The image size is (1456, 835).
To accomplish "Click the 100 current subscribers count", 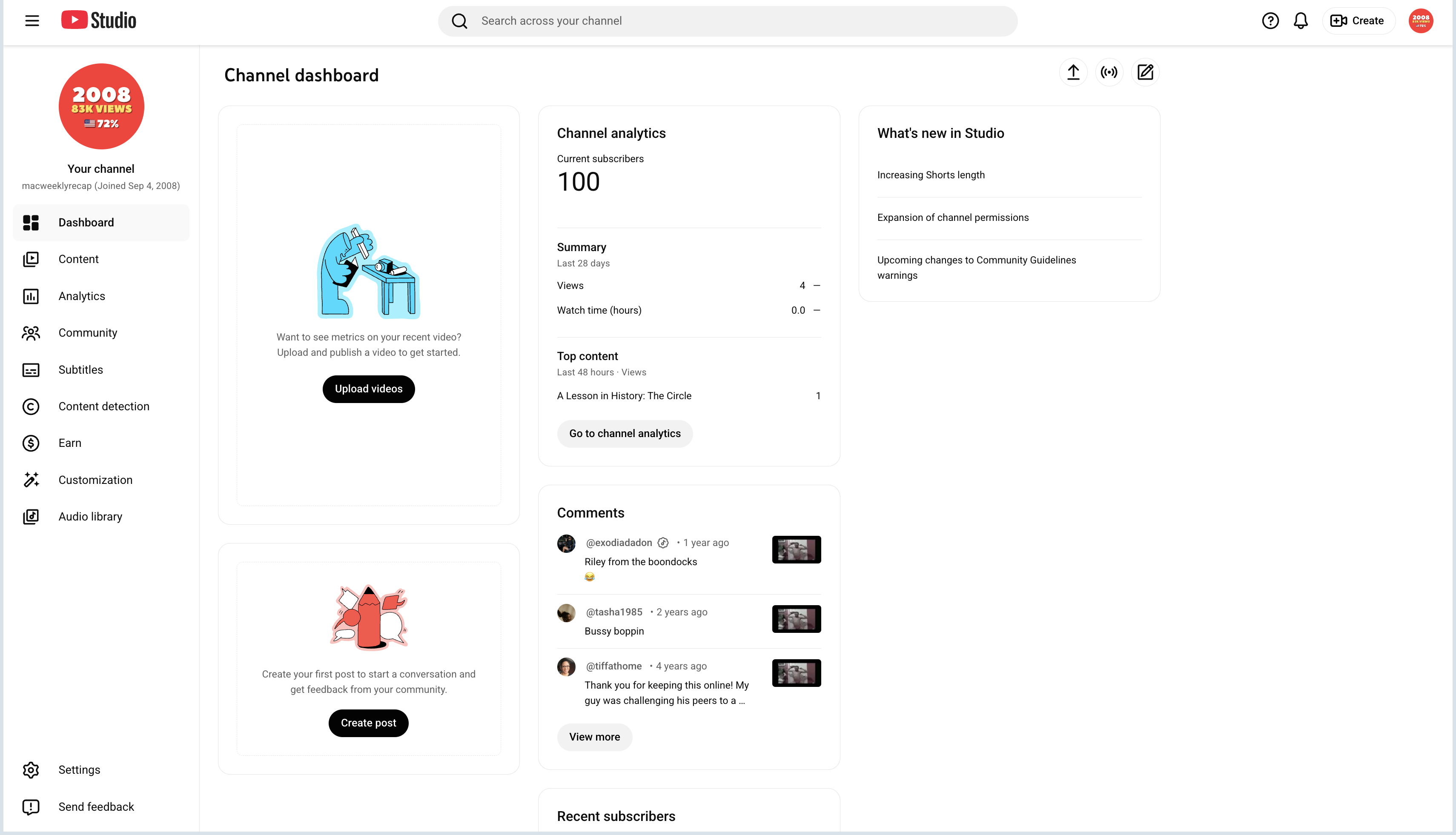I will coord(578,182).
